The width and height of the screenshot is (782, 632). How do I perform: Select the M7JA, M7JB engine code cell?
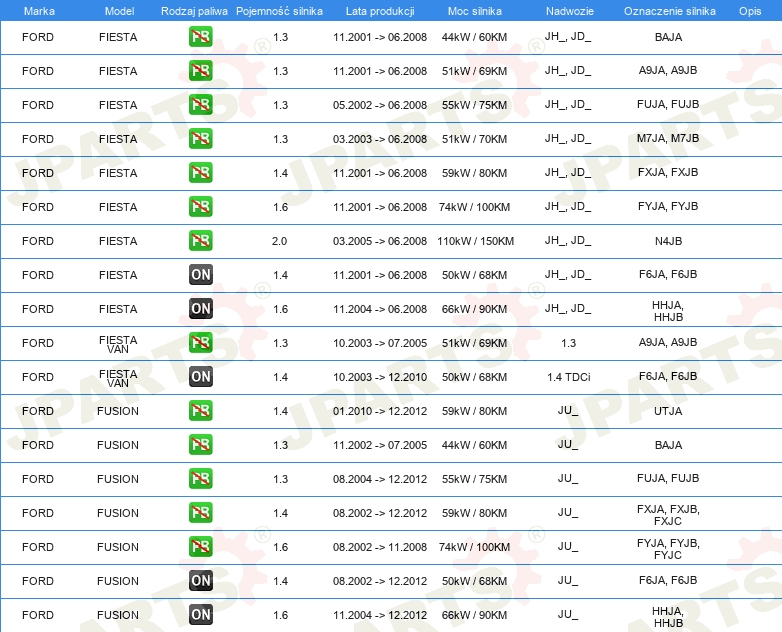[668, 139]
